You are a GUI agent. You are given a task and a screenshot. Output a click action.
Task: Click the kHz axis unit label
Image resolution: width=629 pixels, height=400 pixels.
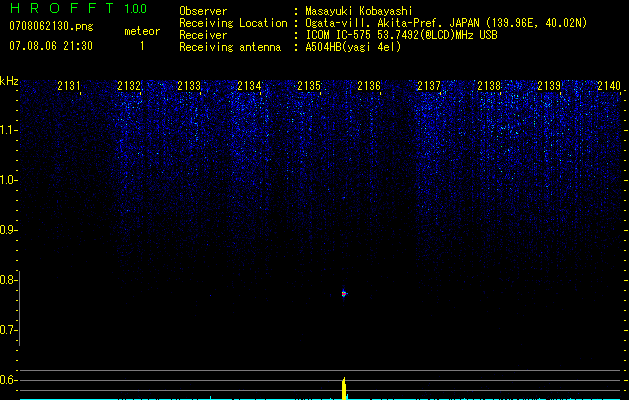point(9,81)
